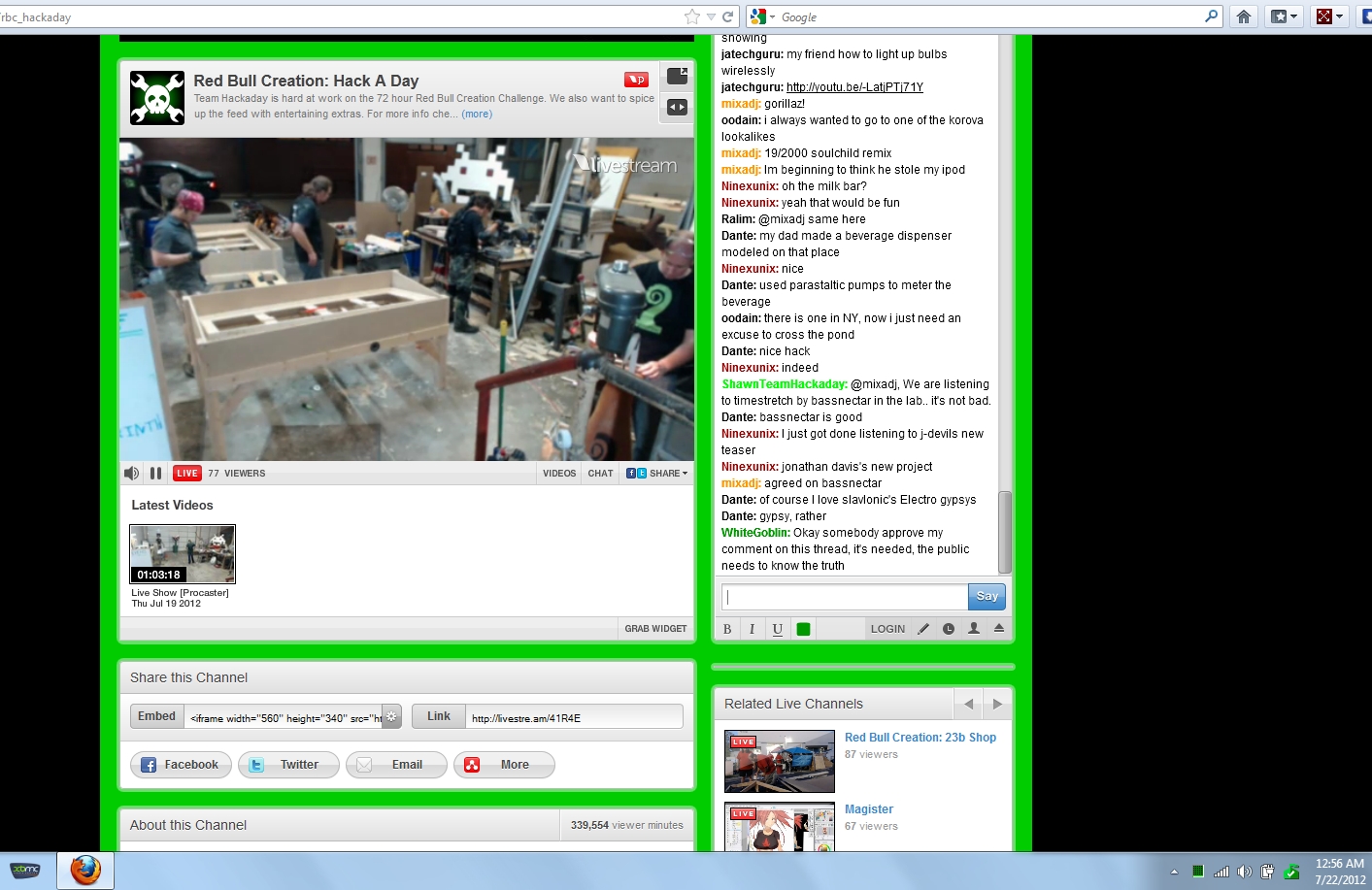Viewport: 1372px width, 890px height.
Task: Click the expand-width arrows icon
Action: point(677,108)
